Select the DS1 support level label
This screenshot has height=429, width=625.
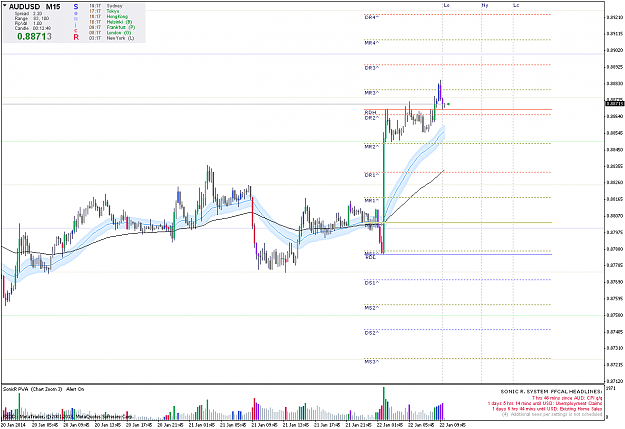371,283
